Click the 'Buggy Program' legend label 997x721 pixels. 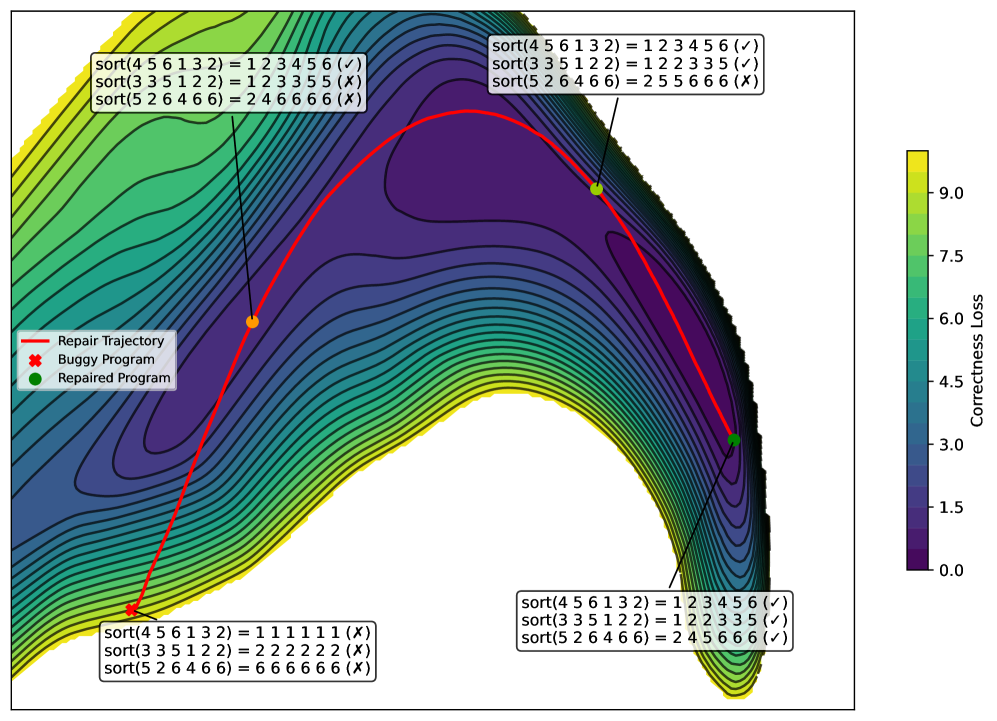106,359
